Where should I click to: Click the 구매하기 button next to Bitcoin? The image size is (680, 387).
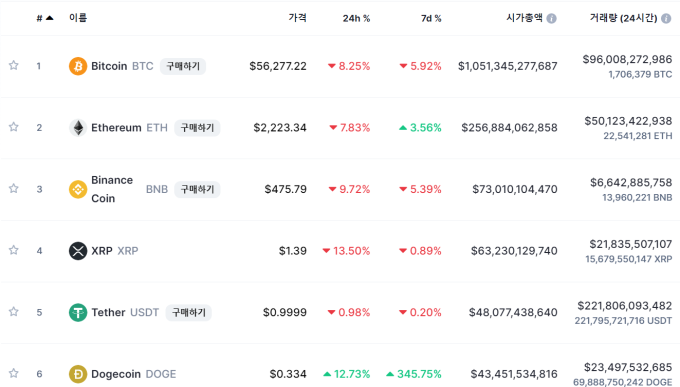[183, 66]
